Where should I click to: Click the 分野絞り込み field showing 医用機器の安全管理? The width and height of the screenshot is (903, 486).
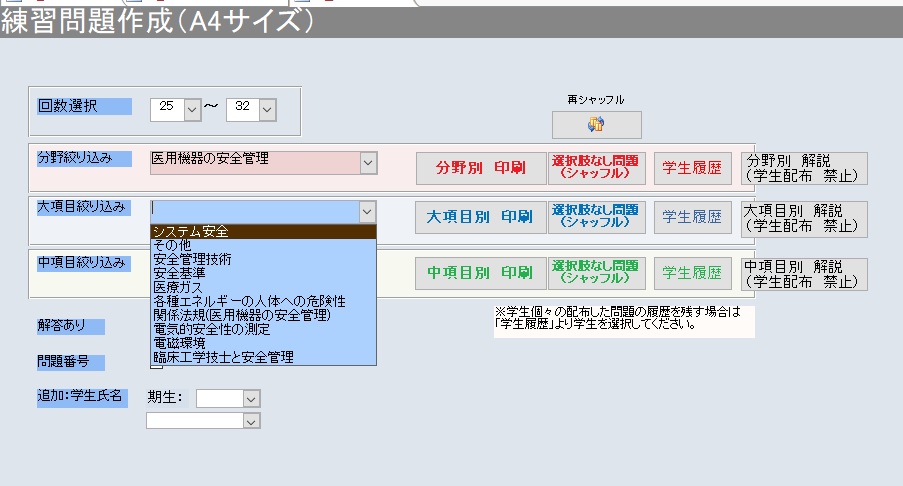point(255,163)
